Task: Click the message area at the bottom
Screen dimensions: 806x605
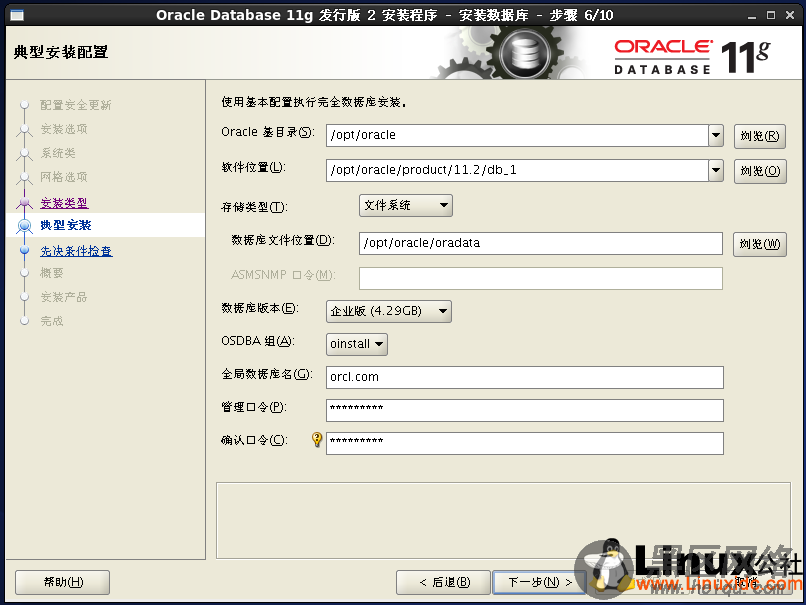Action: click(503, 520)
